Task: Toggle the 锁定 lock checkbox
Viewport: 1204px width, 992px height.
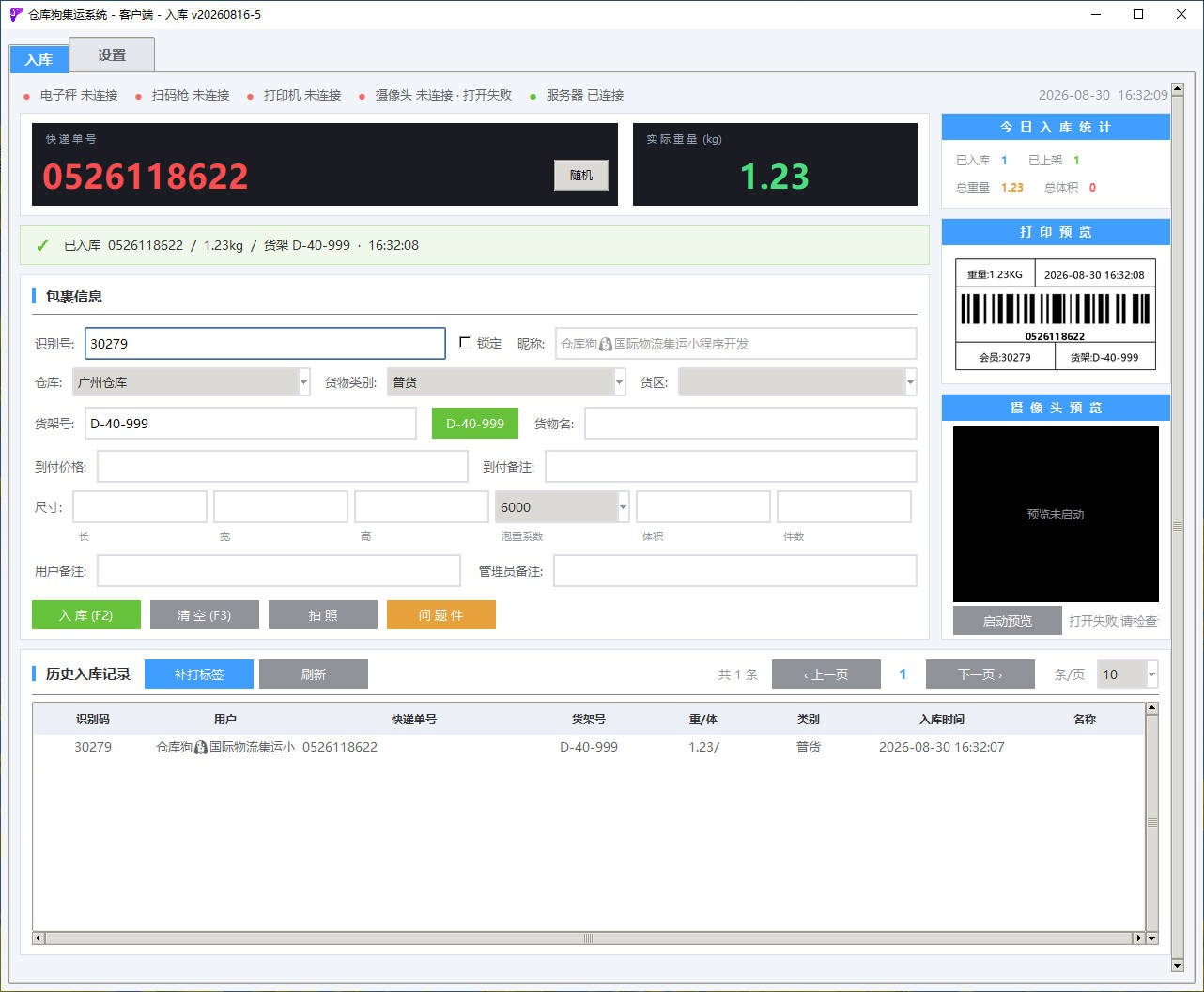Action: [x=465, y=343]
